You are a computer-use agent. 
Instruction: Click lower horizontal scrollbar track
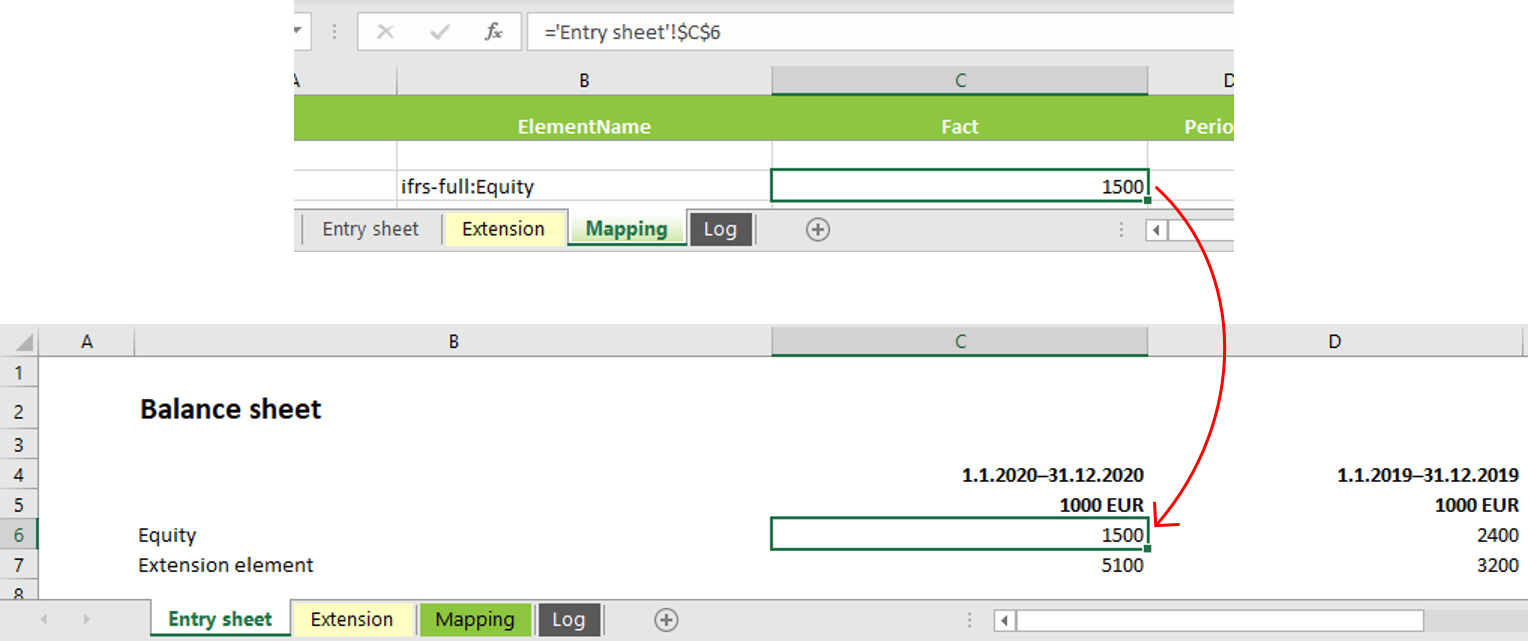[1219, 621]
